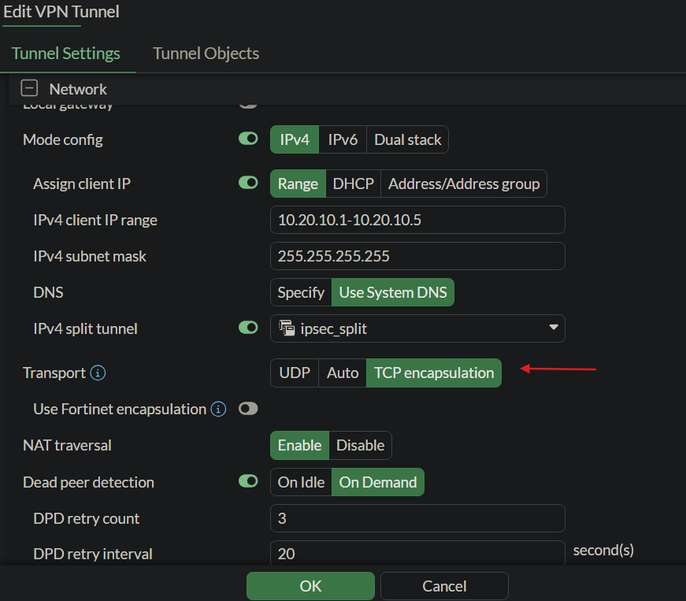Image resolution: width=686 pixels, height=601 pixels.
Task: Turn off Dead peer detection switch
Action: pos(248,481)
